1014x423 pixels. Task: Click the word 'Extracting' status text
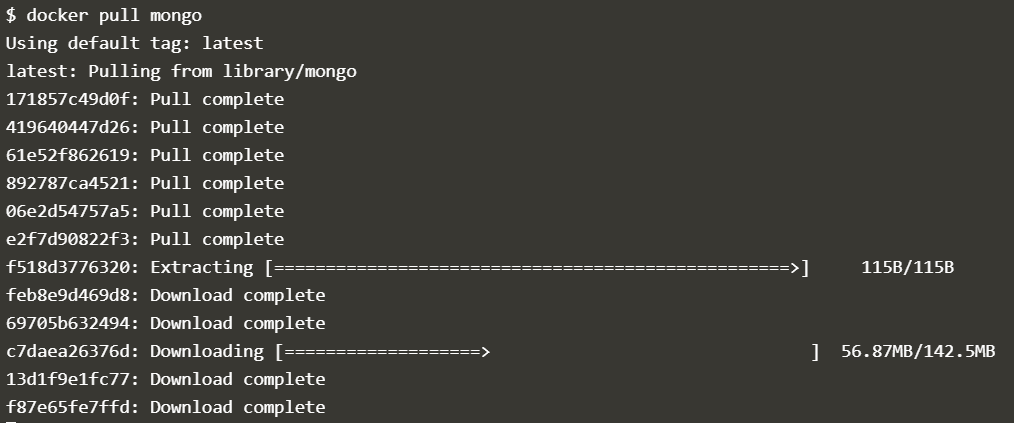tap(201, 267)
